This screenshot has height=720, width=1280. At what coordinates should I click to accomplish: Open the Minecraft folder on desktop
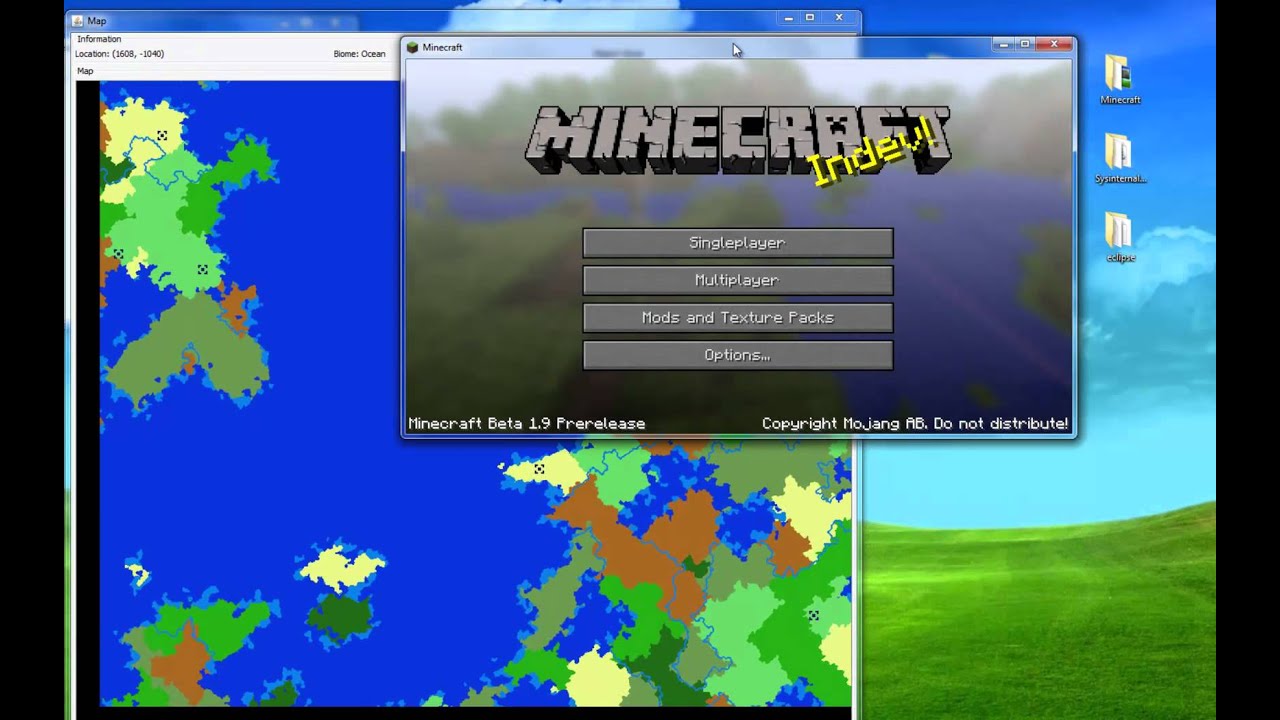tap(1120, 80)
